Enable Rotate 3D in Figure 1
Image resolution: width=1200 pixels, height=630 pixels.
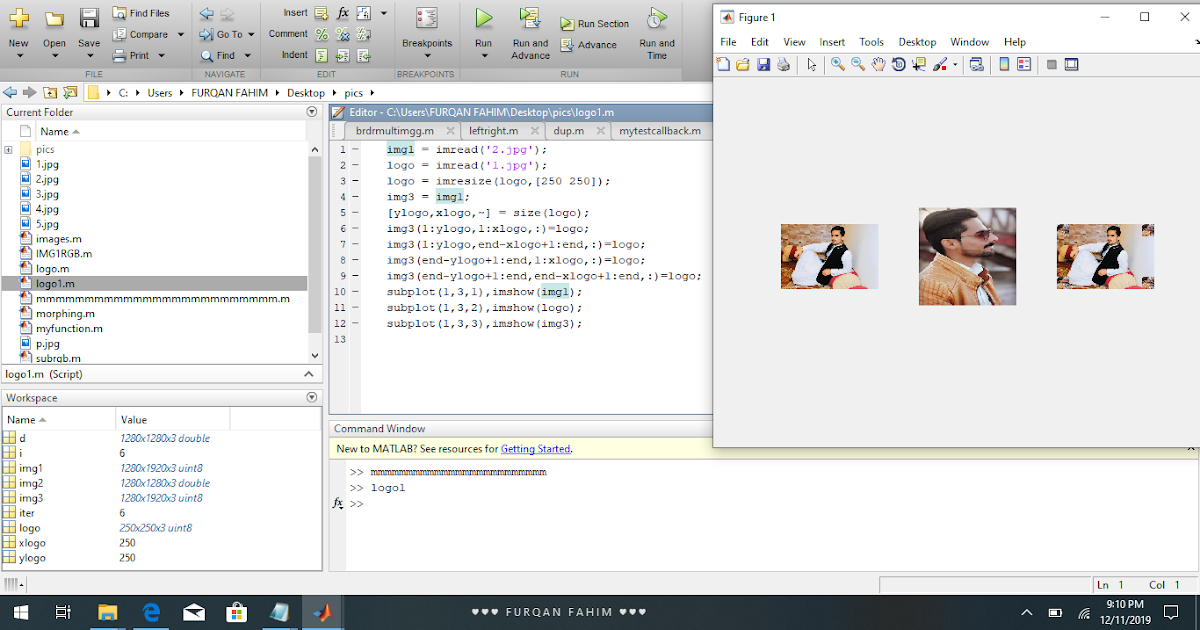point(900,63)
